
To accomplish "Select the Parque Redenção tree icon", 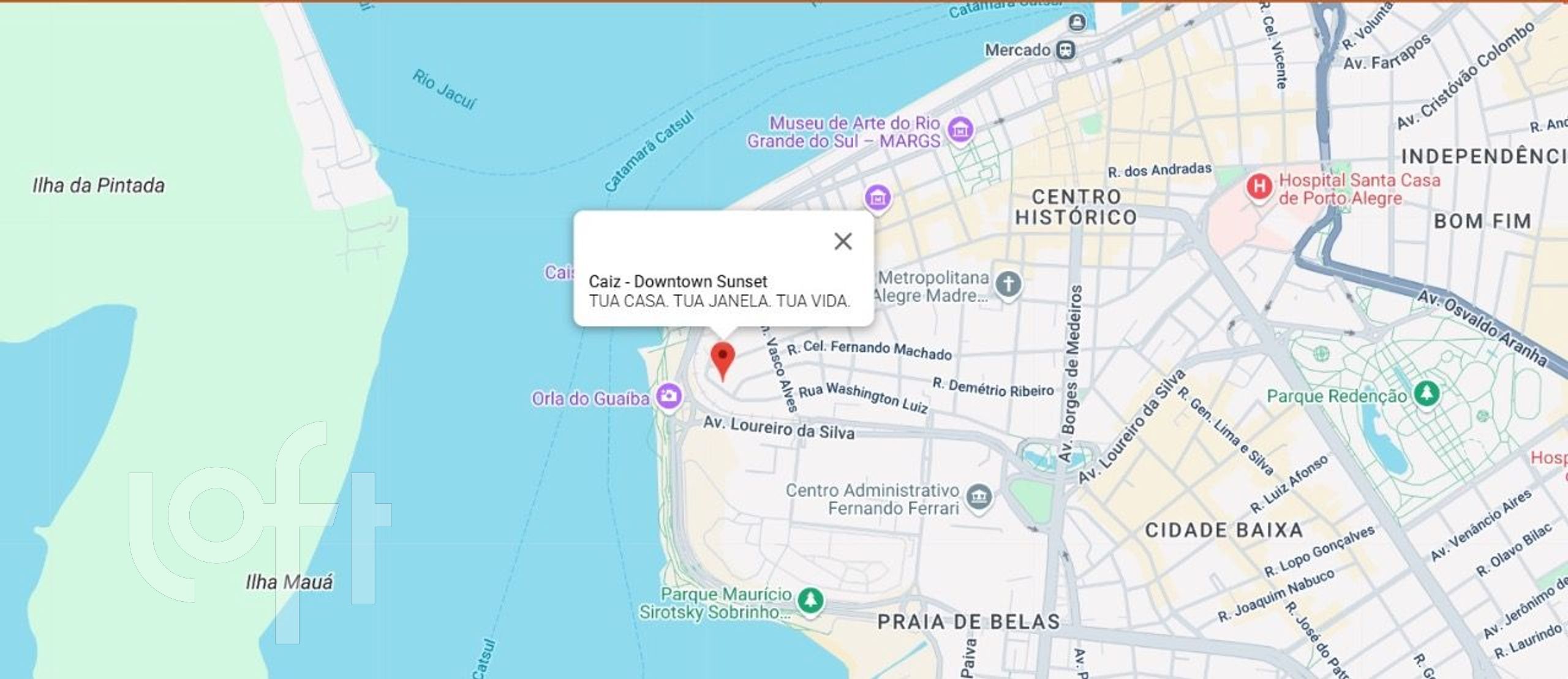I will (1427, 392).
